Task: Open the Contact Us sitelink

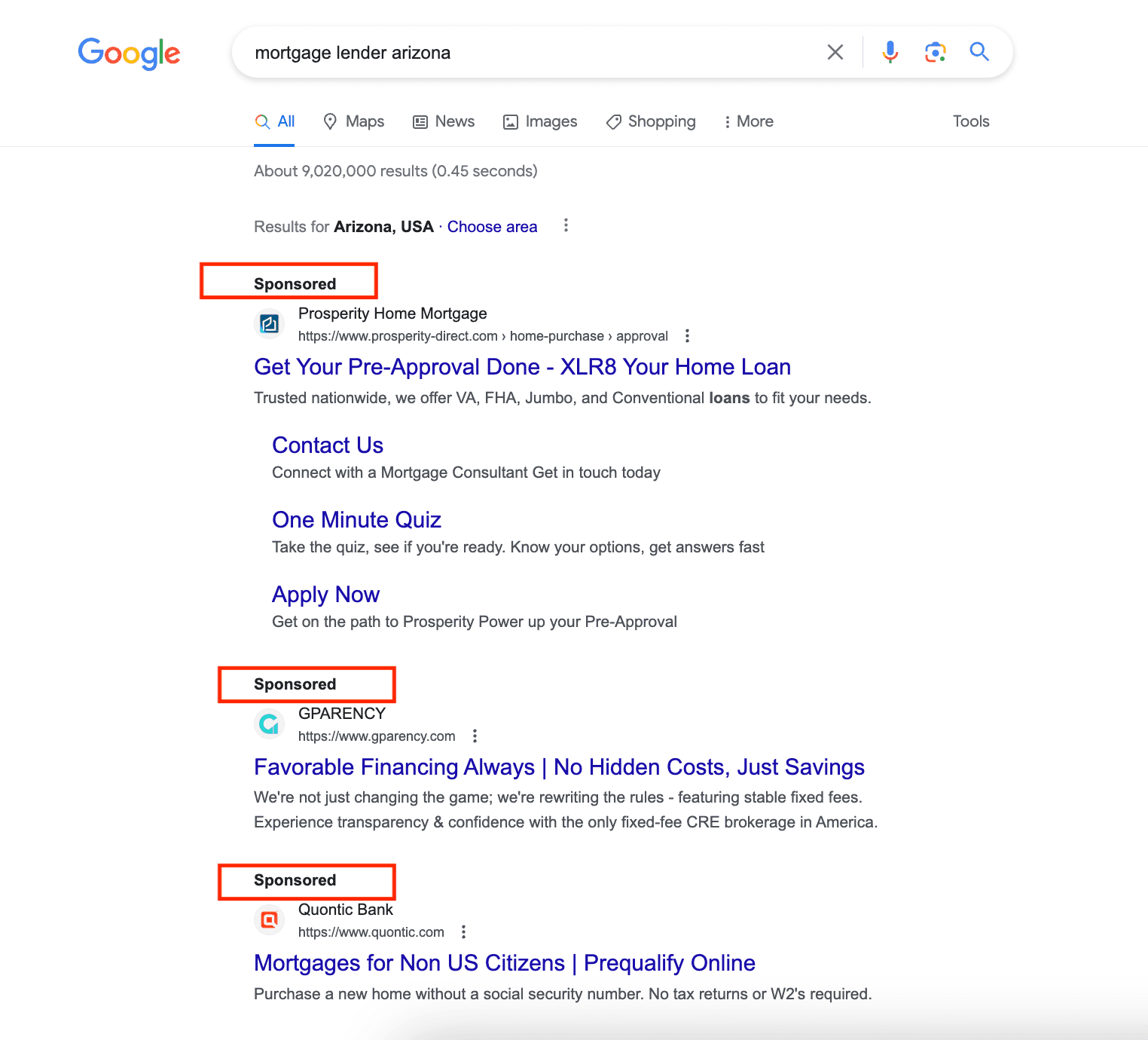Action: click(x=328, y=445)
